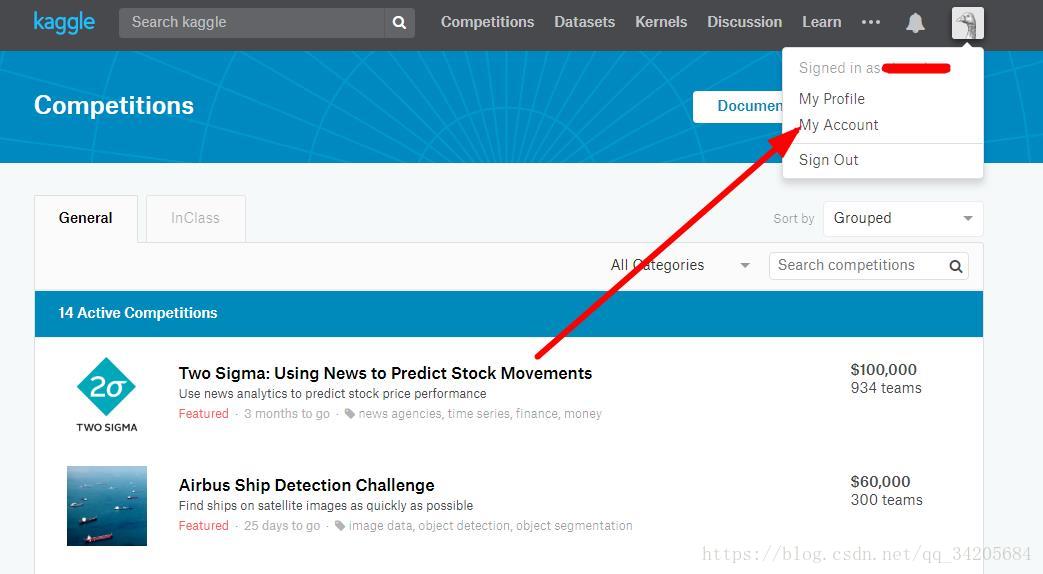The width and height of the screenshot is (1043, 574).
Task: Focus the Search kaggle field
Action: click(x=252, y=23)
